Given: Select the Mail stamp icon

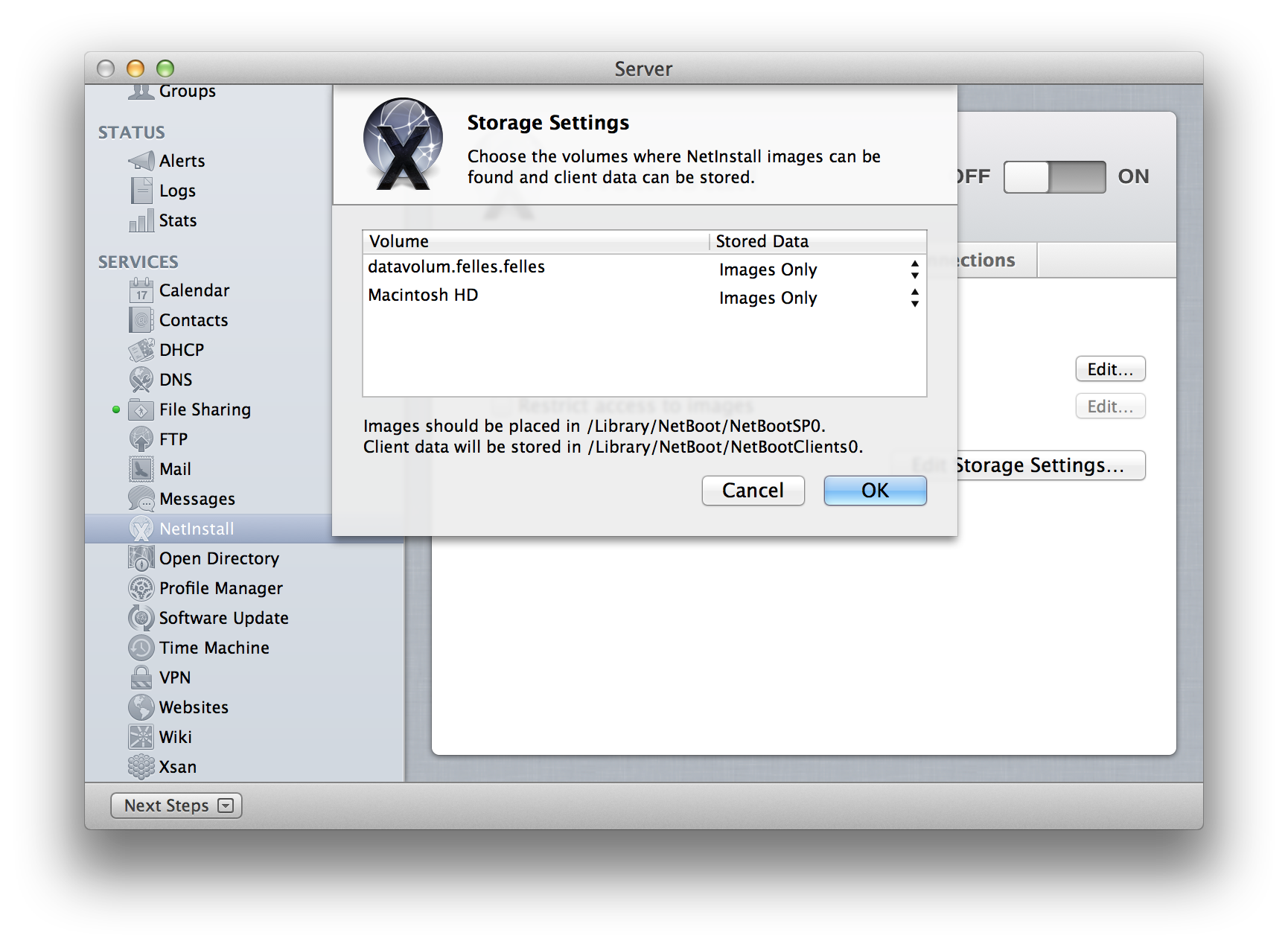Looking at the screenshot, I should point(141,469).
